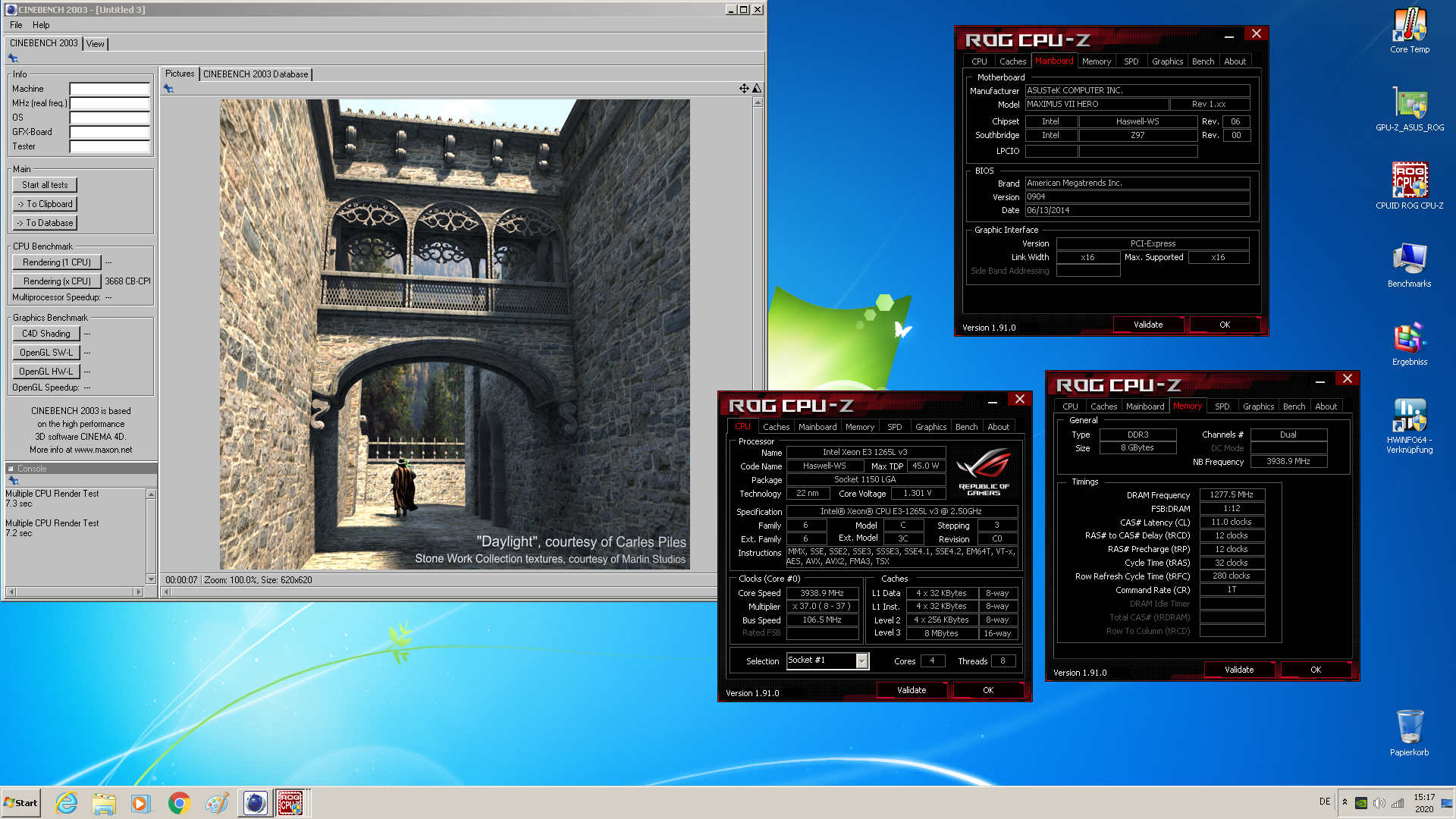Click OK in the Memory CPU-Z window
Screen dimensions: 1456x819
click(x=1315, y=670)
